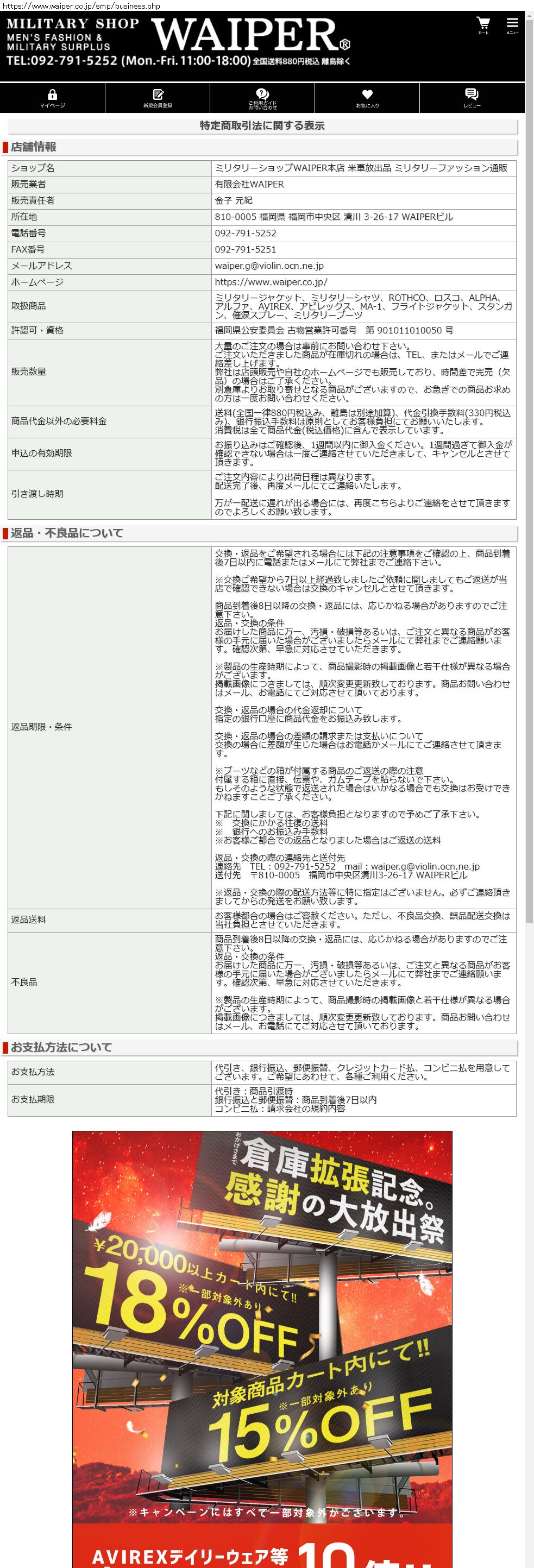Open the reviews speech bubble icon

coord(472,98)
